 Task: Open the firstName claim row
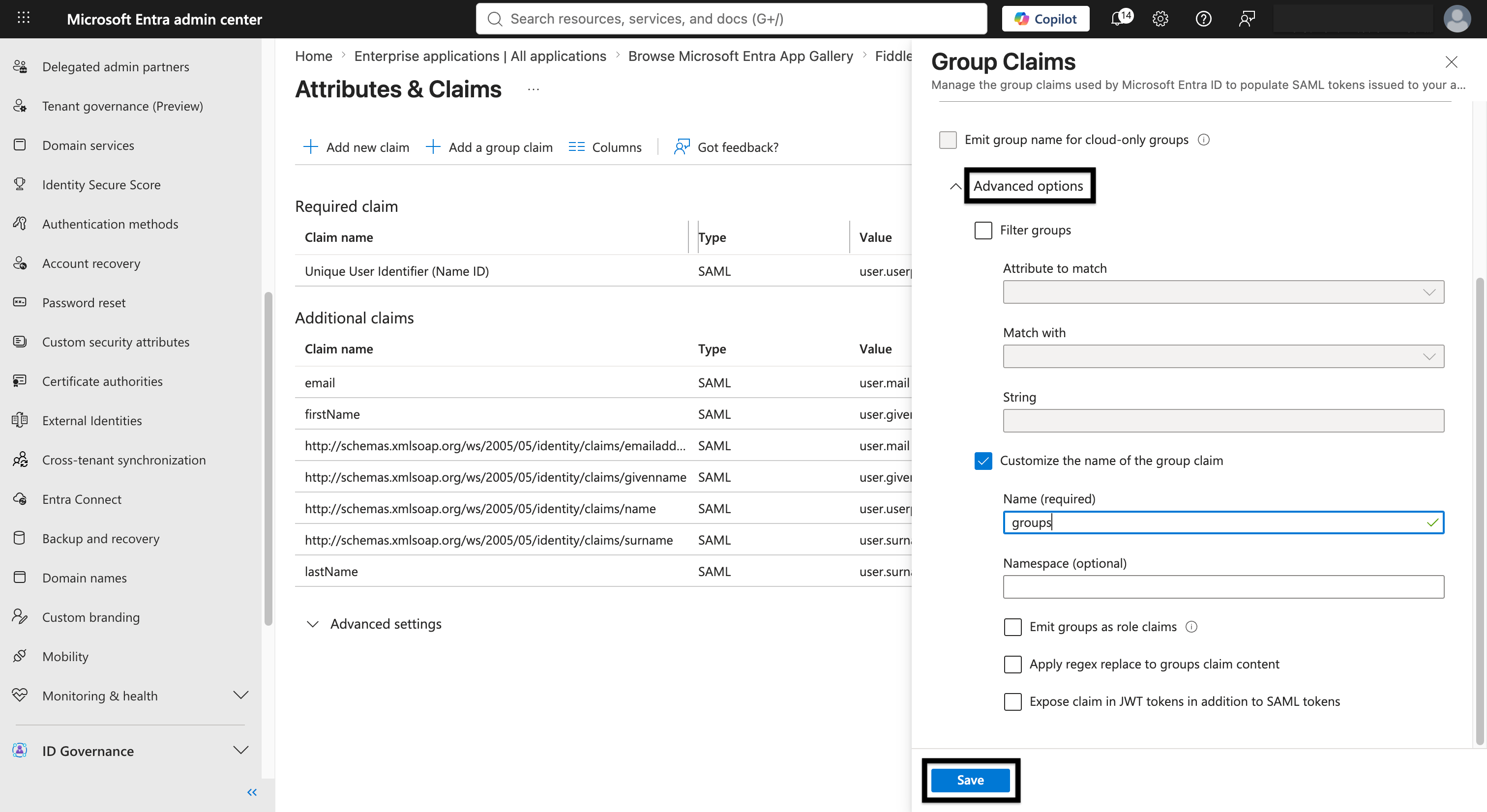pyautogui.click(x=603, y=414)
